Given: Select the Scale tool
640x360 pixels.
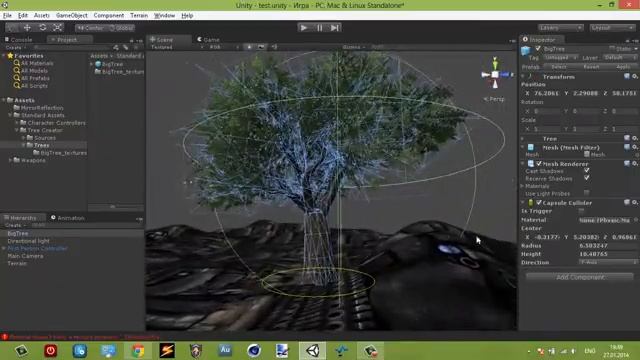Looking at the screenshot, I should [58, 28].
